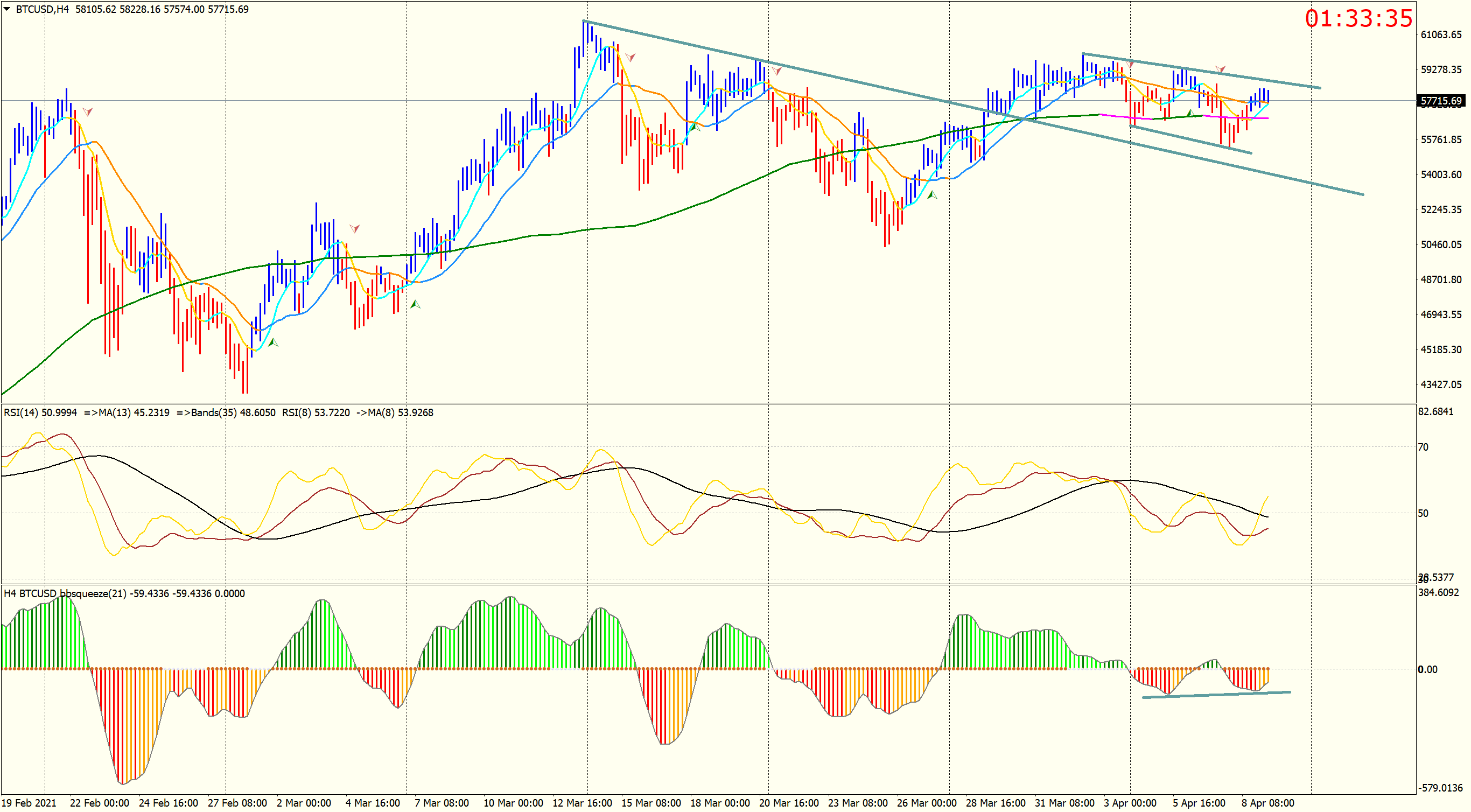Click the green buy arrow near 7 Mar
The height and width of the screenshot is (812, 1471).
(x=415, y=304)
